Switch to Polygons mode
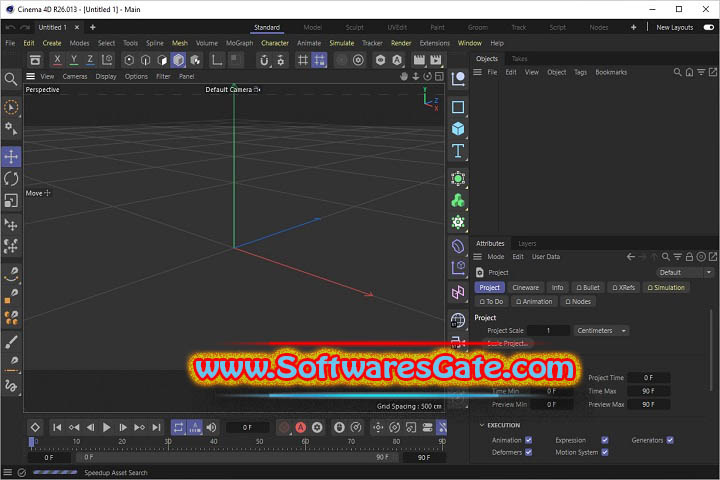 pos(162,60)
